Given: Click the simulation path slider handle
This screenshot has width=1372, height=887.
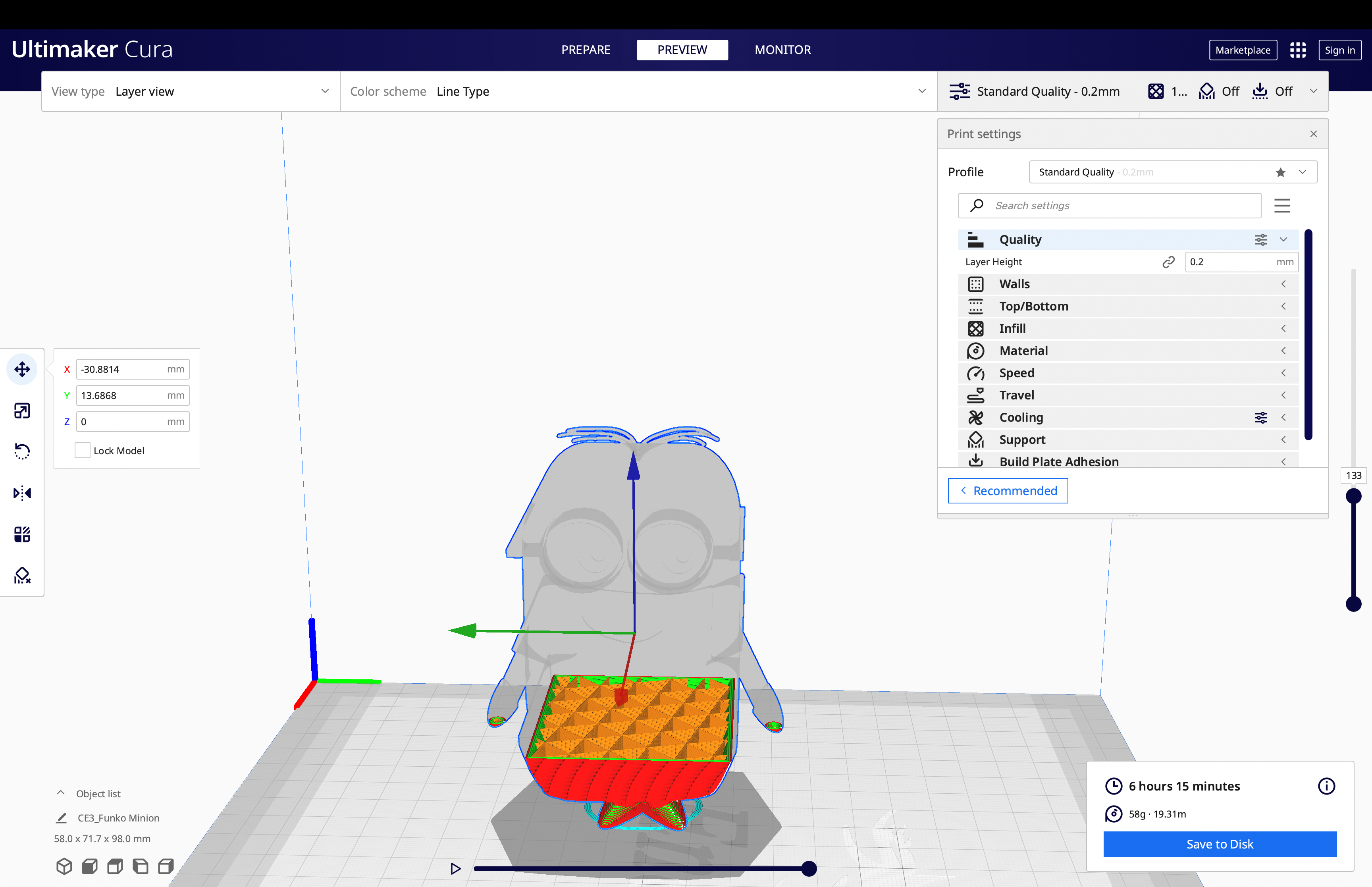Looking at the screenshot, I should click(x=809, y=869).
